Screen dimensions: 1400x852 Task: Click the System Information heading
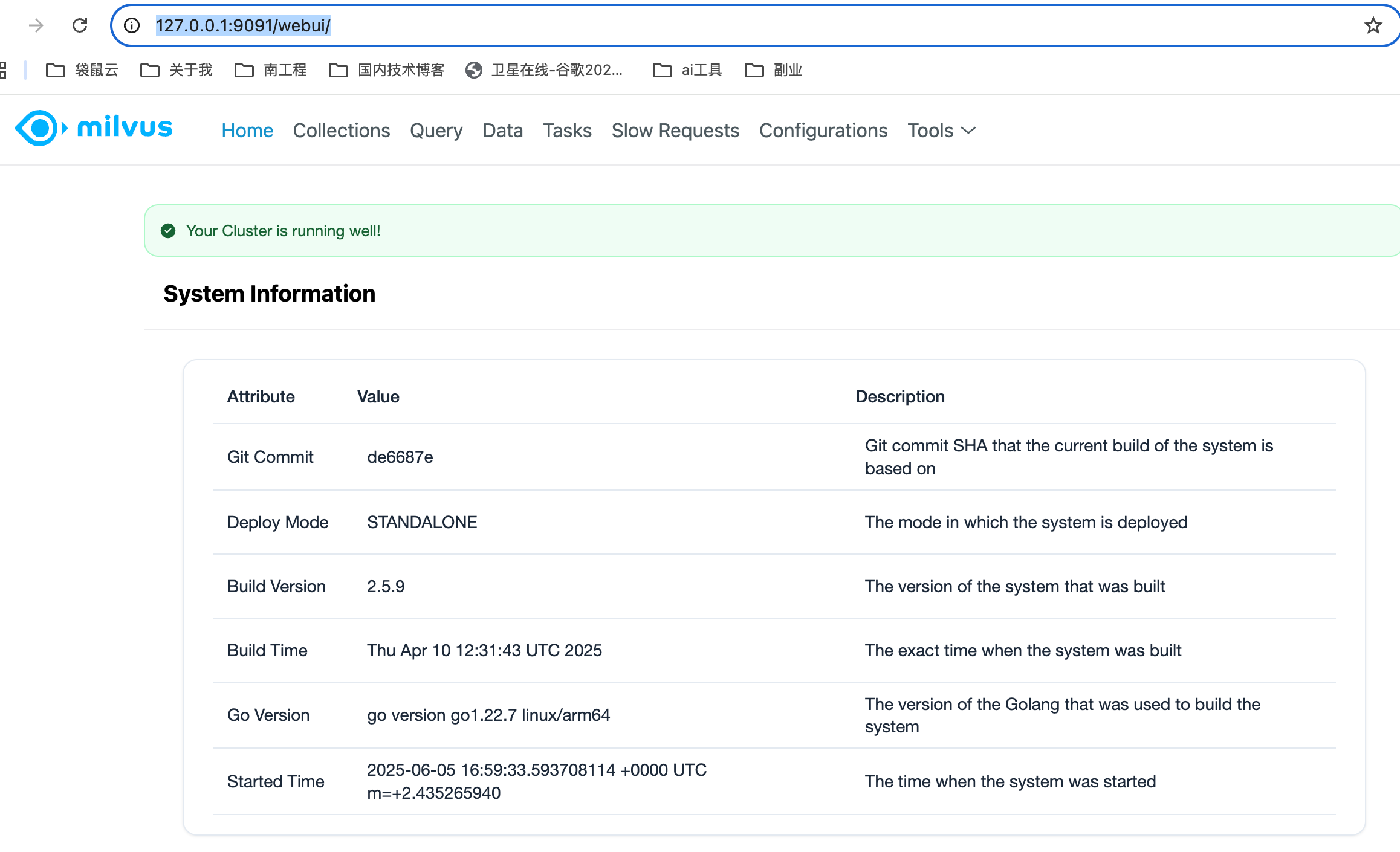point(270,294)
